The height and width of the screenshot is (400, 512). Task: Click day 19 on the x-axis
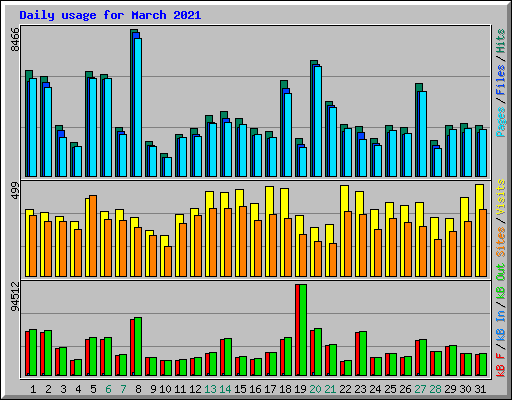pyautogui.click(x=300, y=389)
